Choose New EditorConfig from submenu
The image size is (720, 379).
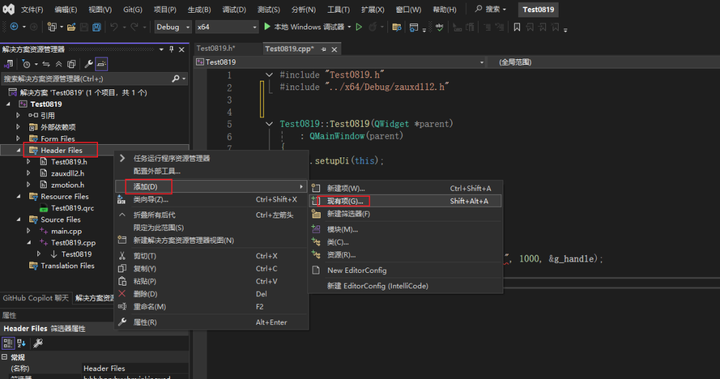(x=405, y=271)
